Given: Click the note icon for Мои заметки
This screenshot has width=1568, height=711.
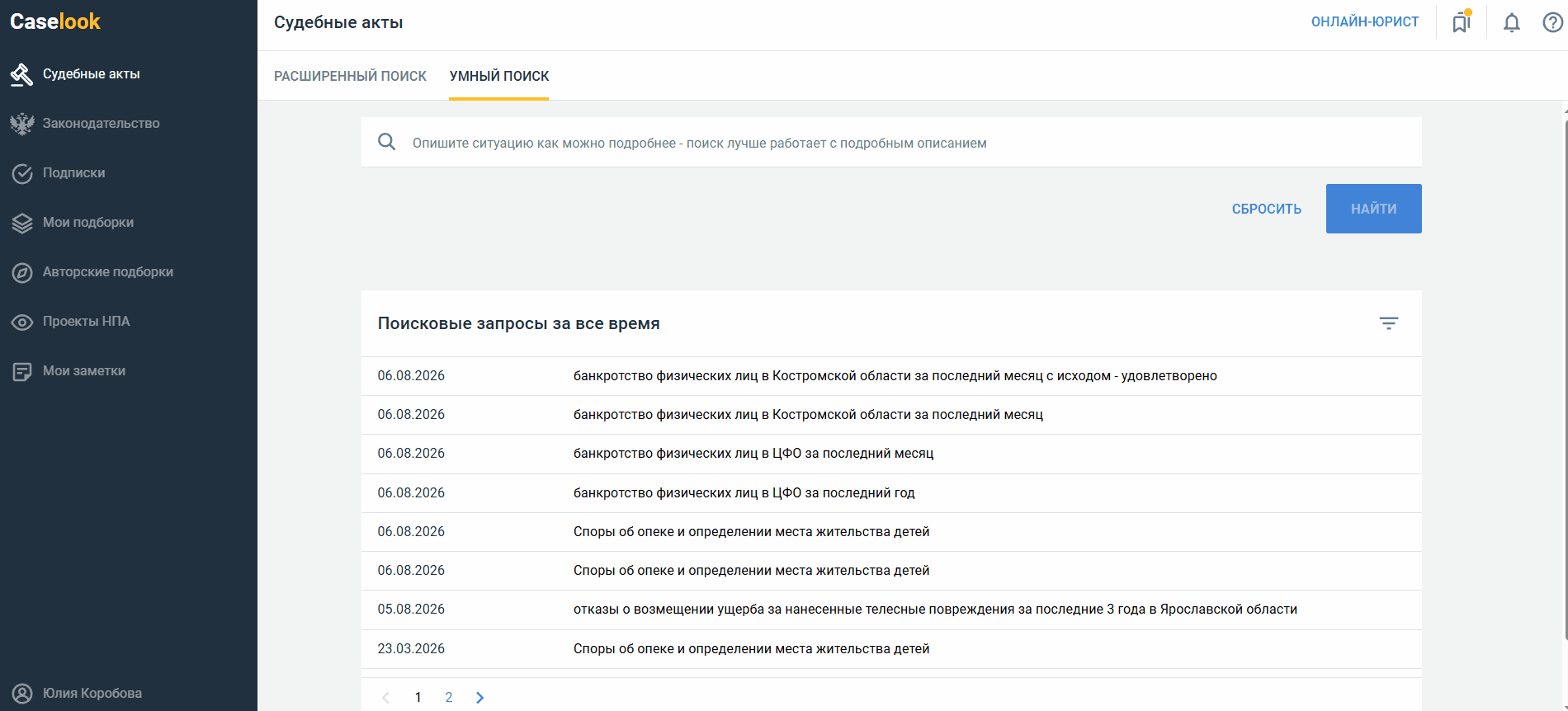Looking at the screenshot, I should [x=21, y=371].
